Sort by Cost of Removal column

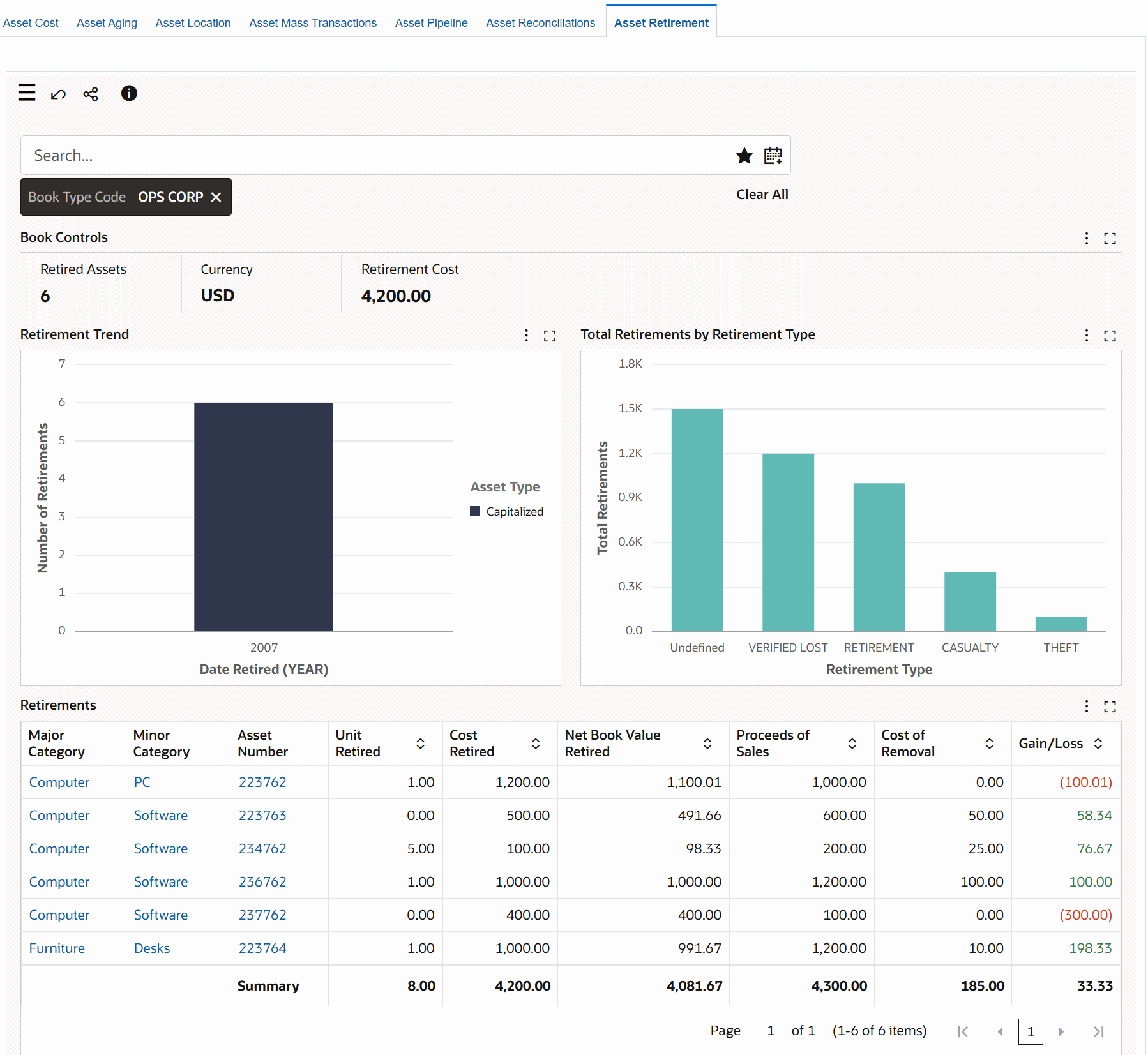click(x=990, y=744)
